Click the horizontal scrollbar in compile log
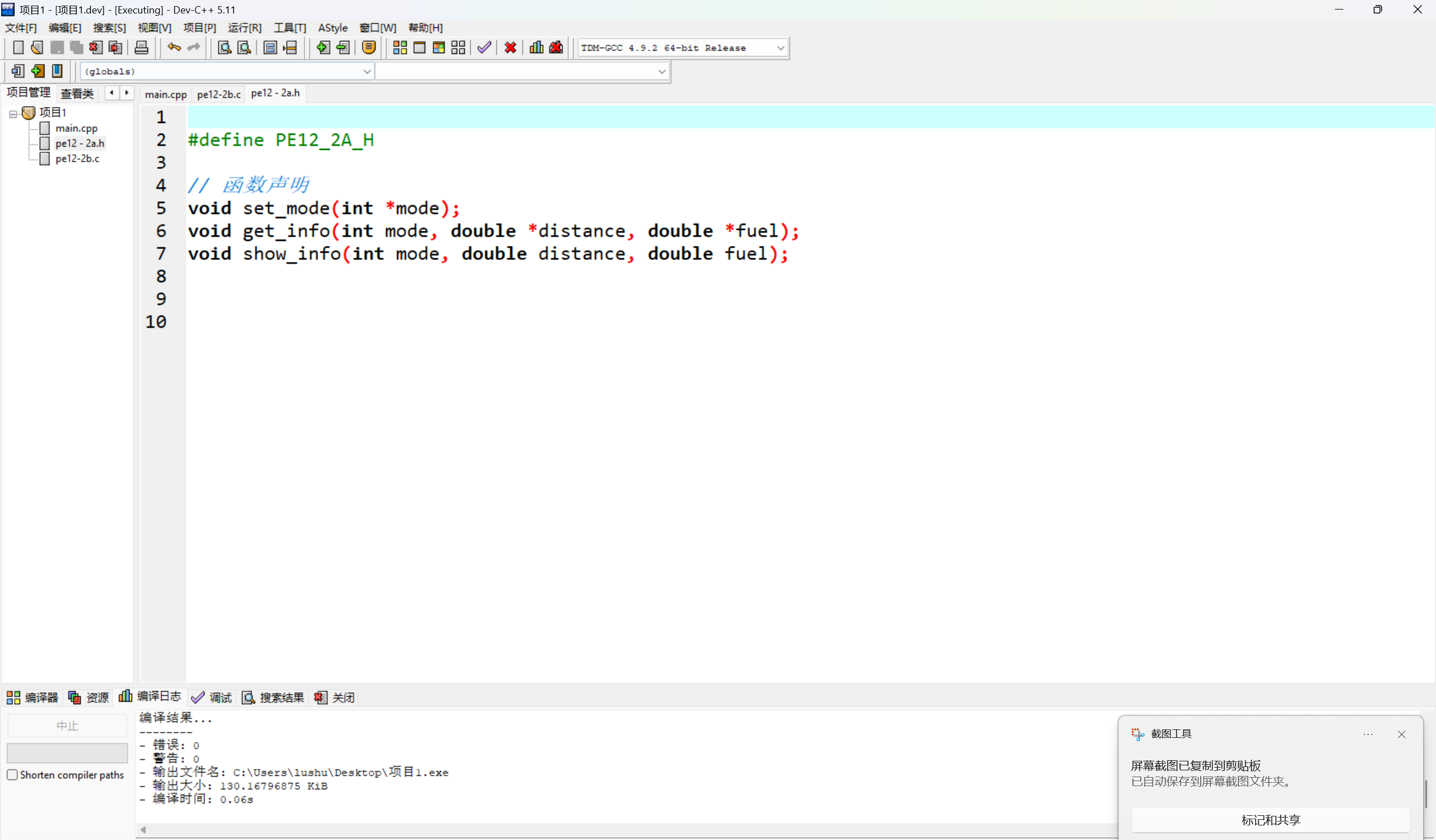The width and height of the screenshot is (1436, 840). click(570, 830)
